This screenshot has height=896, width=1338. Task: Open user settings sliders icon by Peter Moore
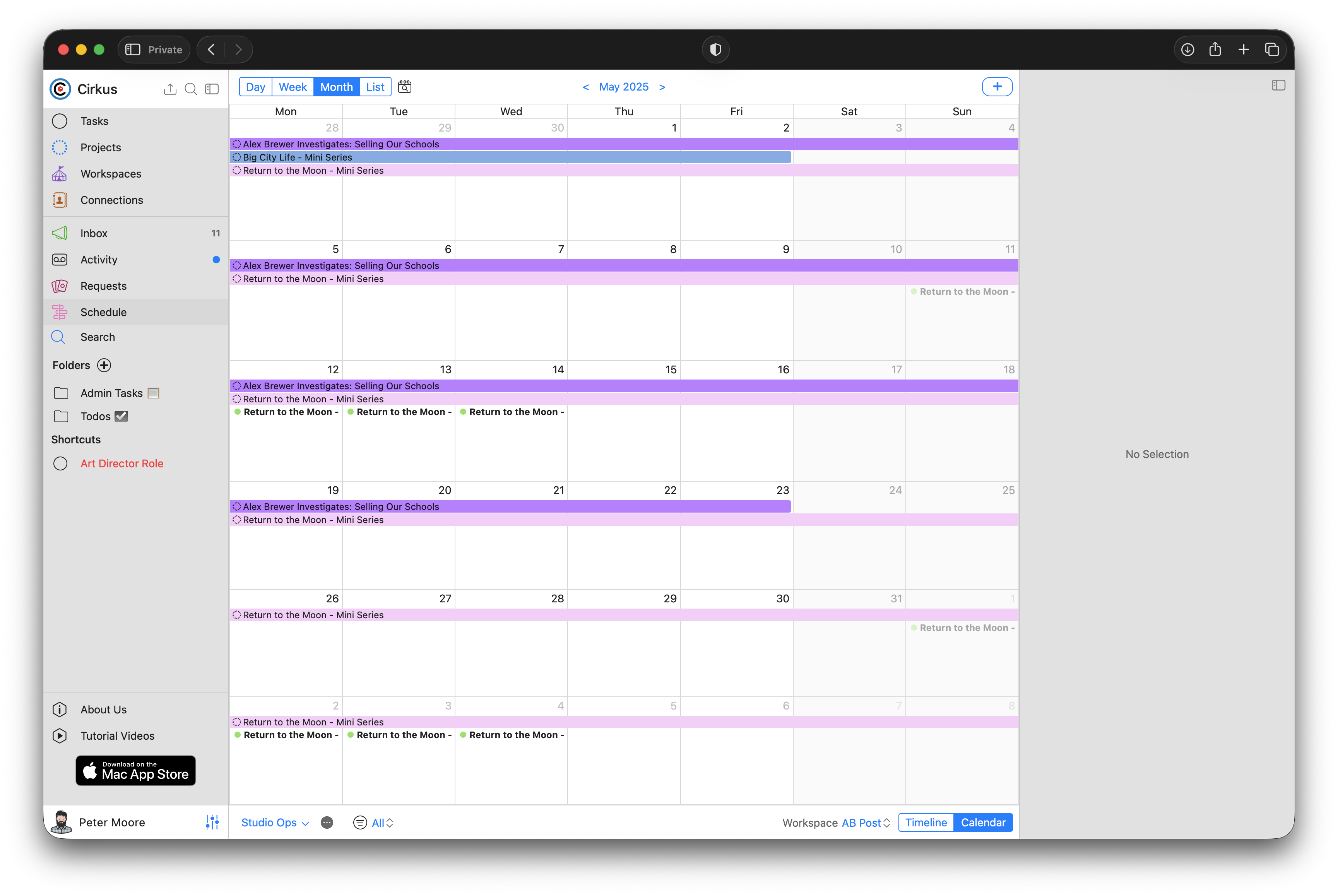[x=212, y=822]
